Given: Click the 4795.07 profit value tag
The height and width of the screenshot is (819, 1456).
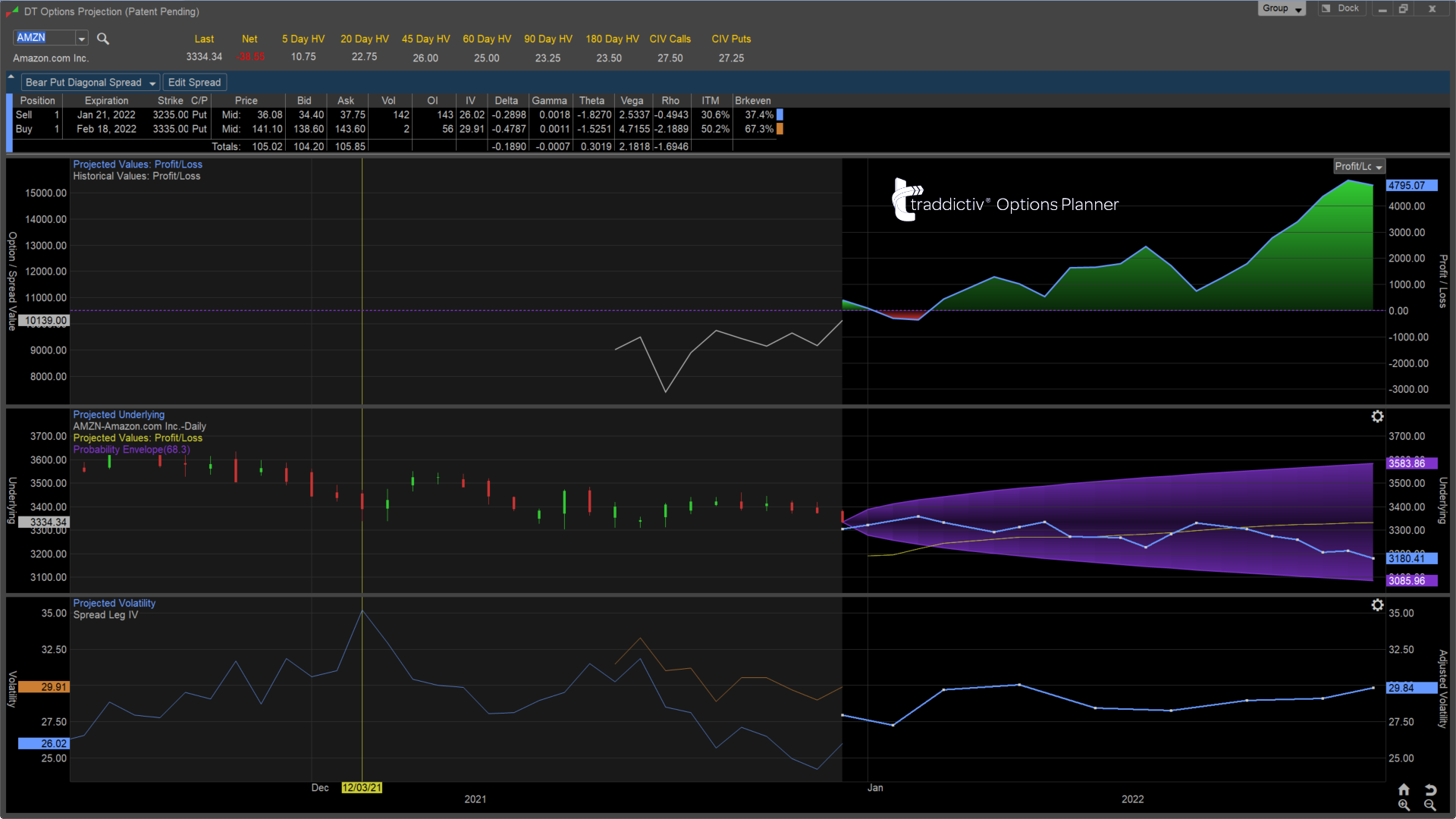Looking at the screenshot, I should coord(1412,186).
